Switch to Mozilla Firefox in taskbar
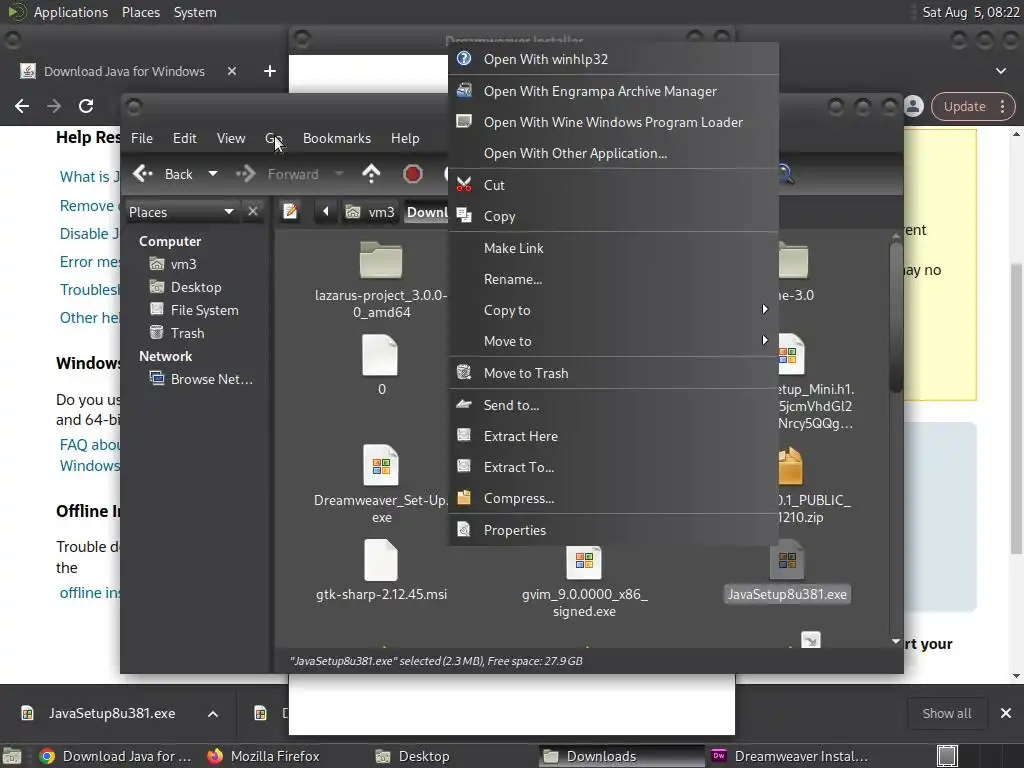Screen dimensions: 1024x768 coord(264,756)
